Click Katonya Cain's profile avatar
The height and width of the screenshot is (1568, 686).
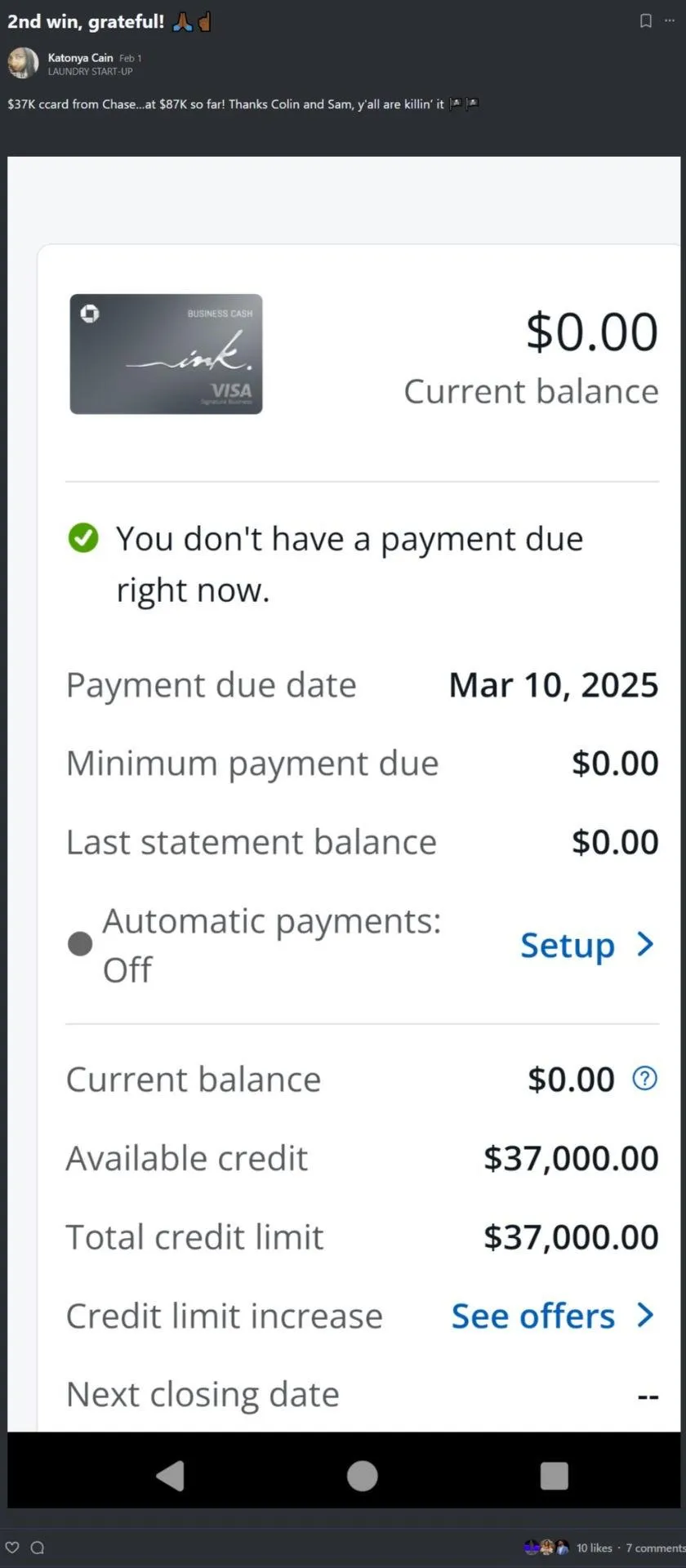pos(23,63)
